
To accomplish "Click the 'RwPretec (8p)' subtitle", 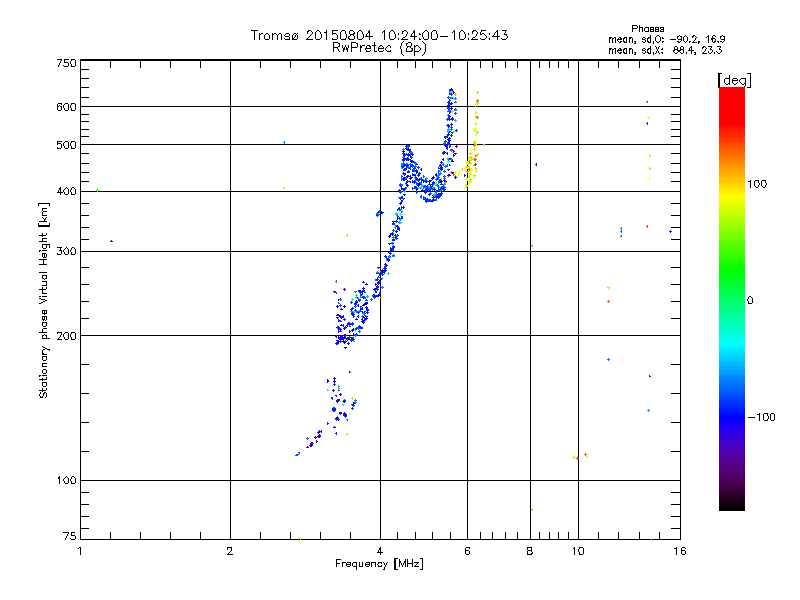I will 379,48.
